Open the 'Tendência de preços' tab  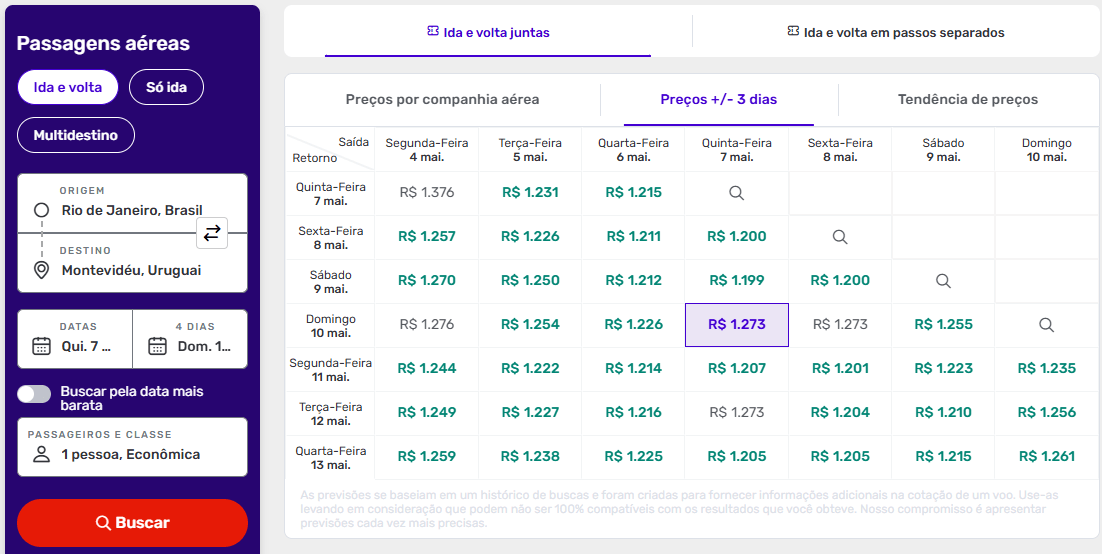(967, 99)
